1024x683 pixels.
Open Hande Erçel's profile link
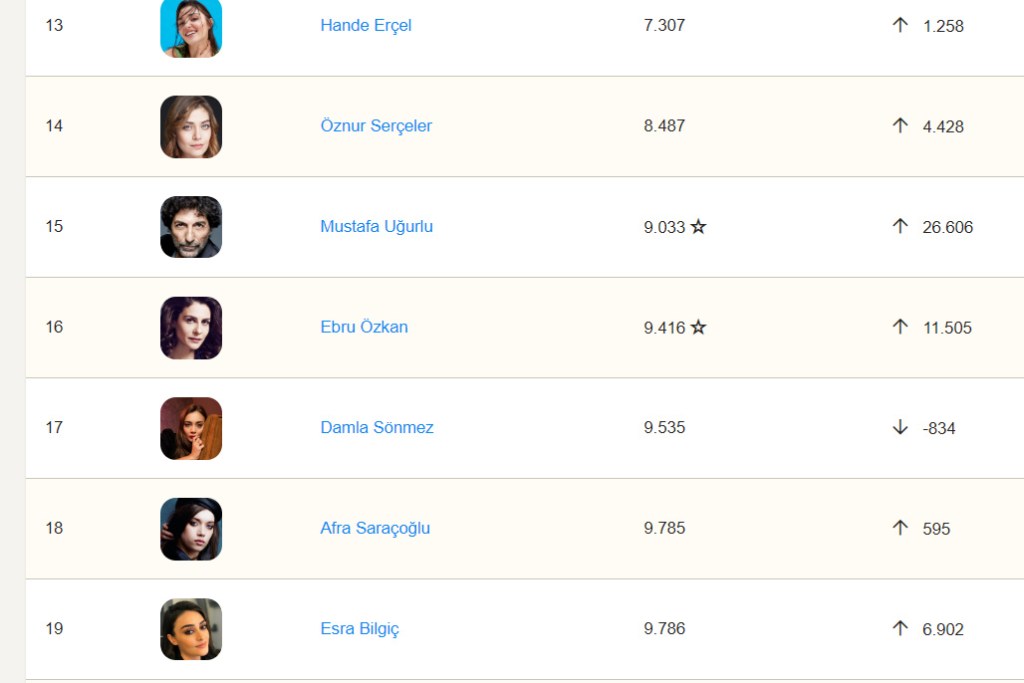366,25
